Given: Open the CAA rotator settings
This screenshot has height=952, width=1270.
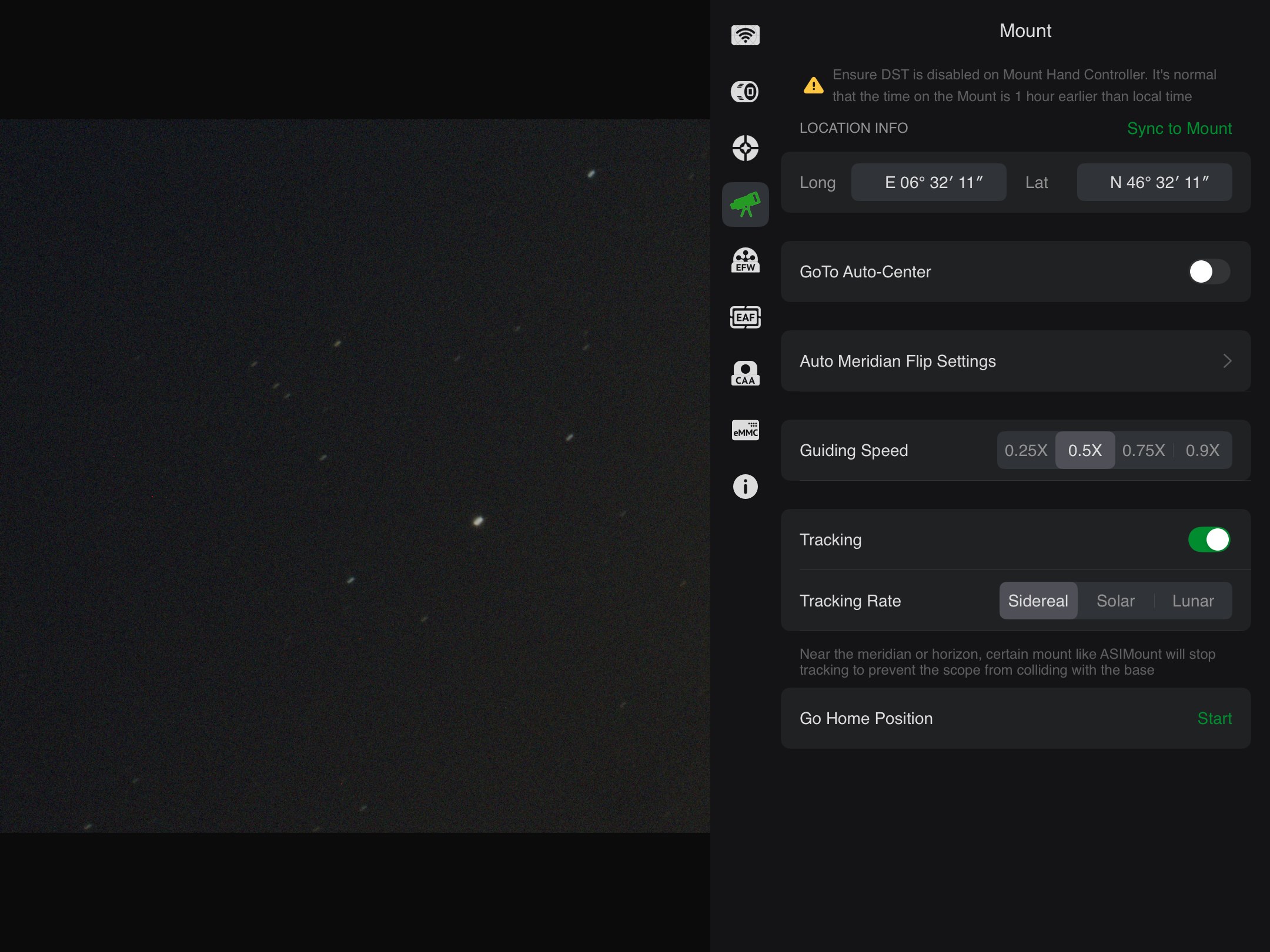Looking at the screenshot, I should (745, 373).
